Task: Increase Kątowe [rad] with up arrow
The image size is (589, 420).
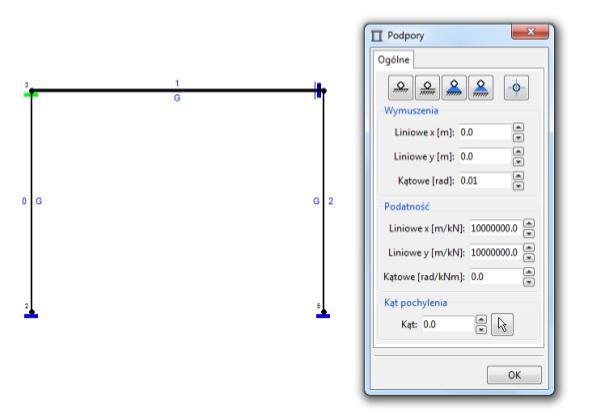Action: pyautogui.click(x=518, y=176)
